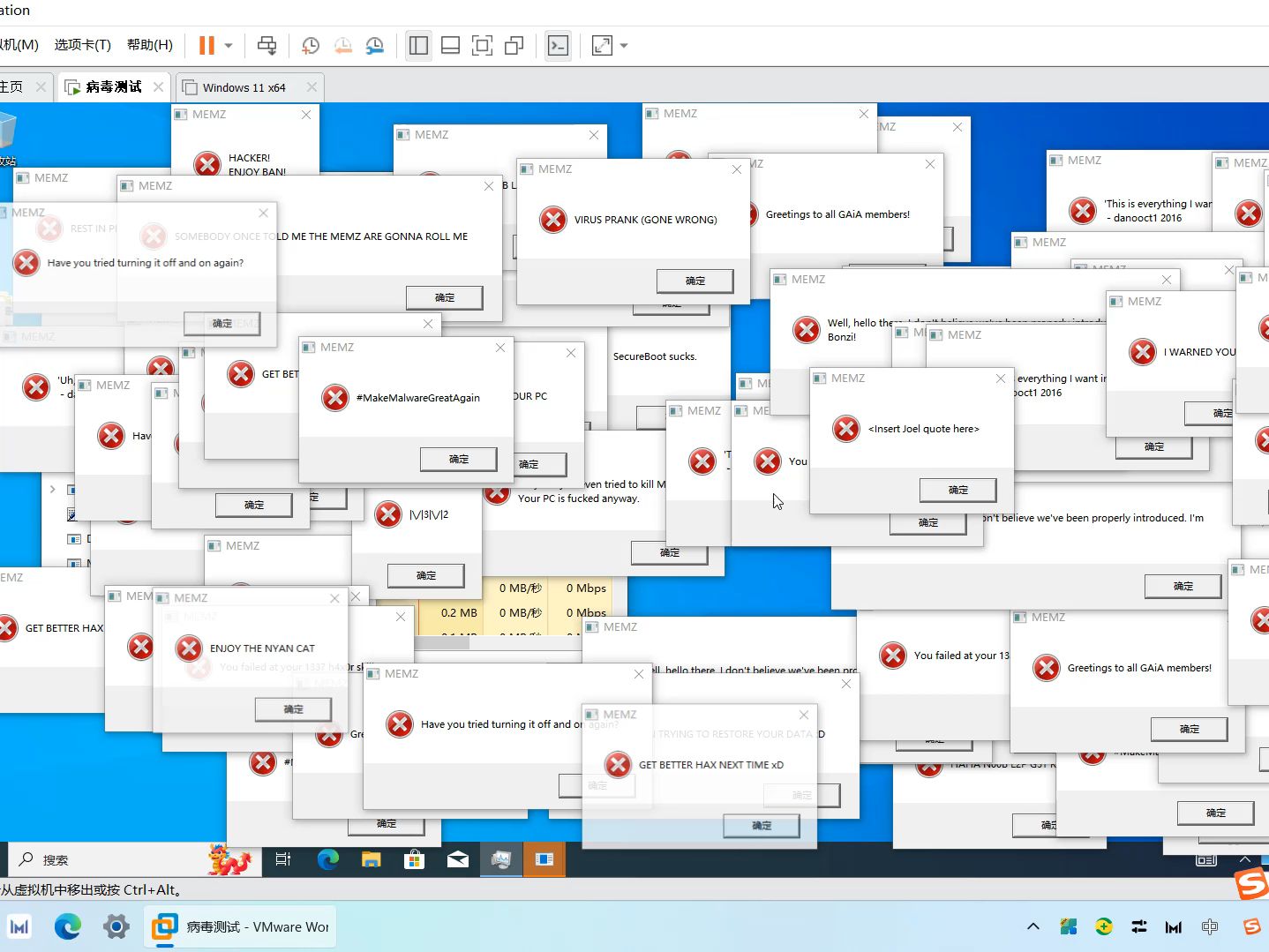Show hidden icons in host system tray
The height and width of the screenshot is (952, 1269).
[1033, 926]
